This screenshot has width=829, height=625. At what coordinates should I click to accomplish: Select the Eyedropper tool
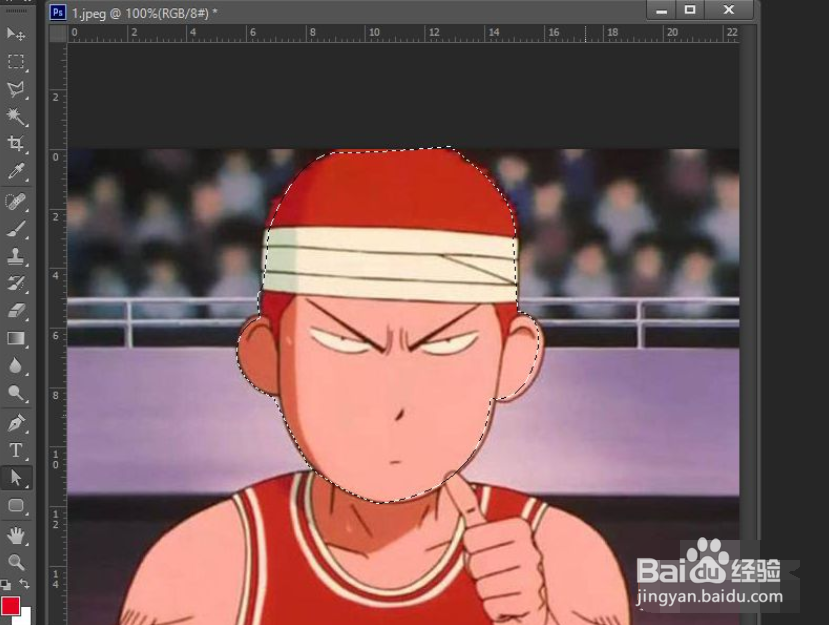pyautogui.click(x=16, y=171)
